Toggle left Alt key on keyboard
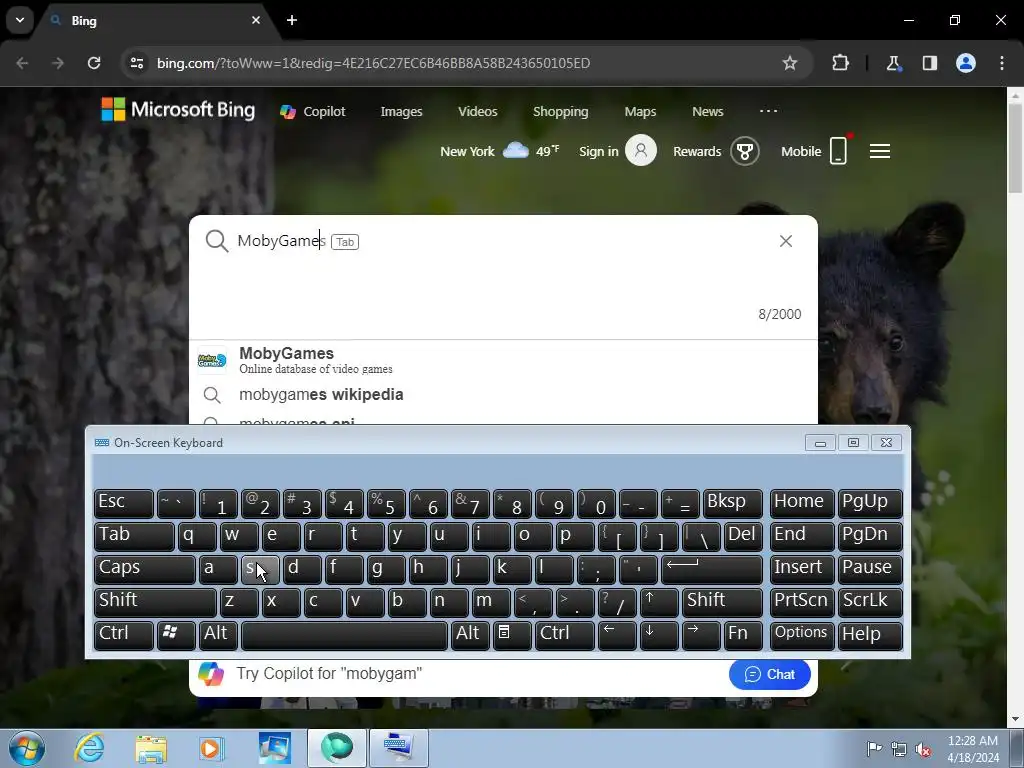The width and height of the screenshot is (1024, 768). [x=219, y=635]
